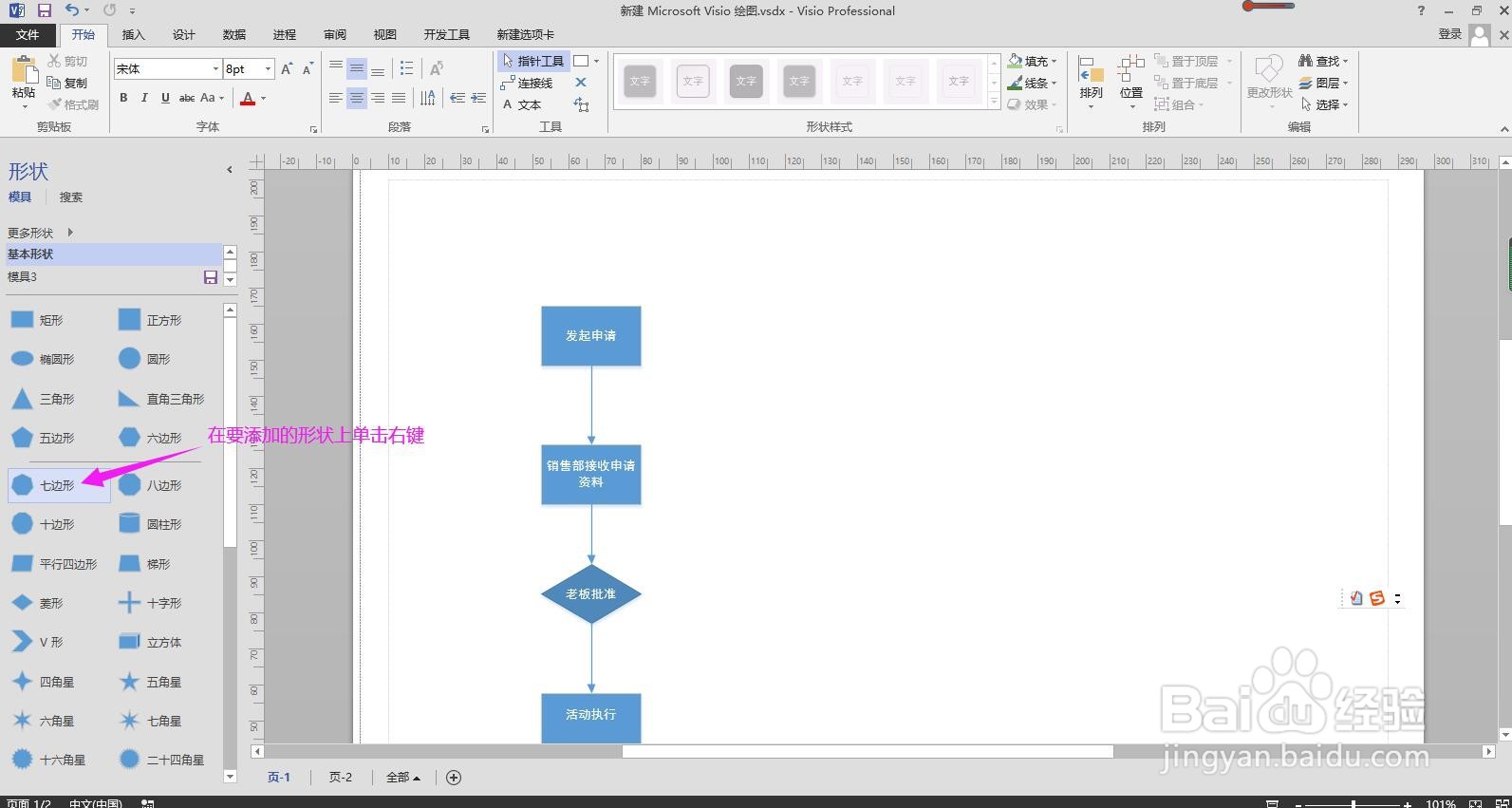Click the Undo arrow in quick access toolbar
The height and width of the screenshot is (808, 1512).
point(72,10)
